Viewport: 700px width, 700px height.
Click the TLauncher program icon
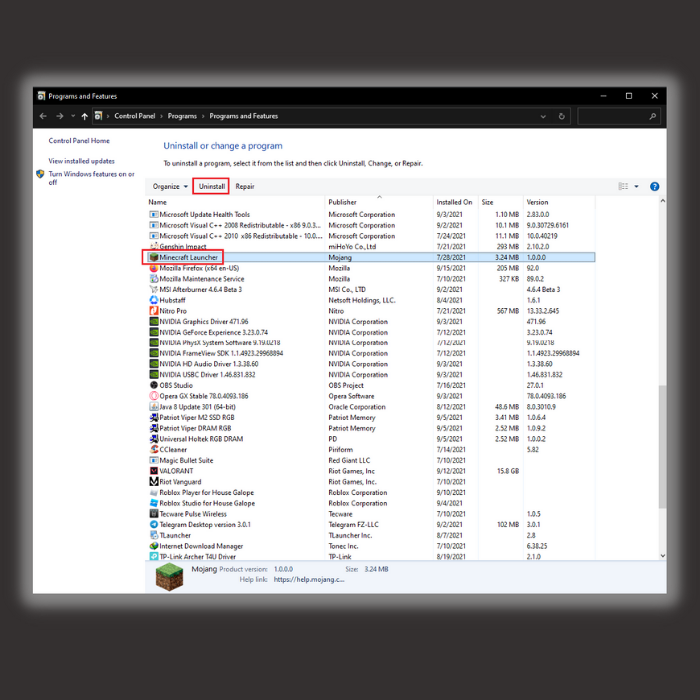tap(154, 535)
